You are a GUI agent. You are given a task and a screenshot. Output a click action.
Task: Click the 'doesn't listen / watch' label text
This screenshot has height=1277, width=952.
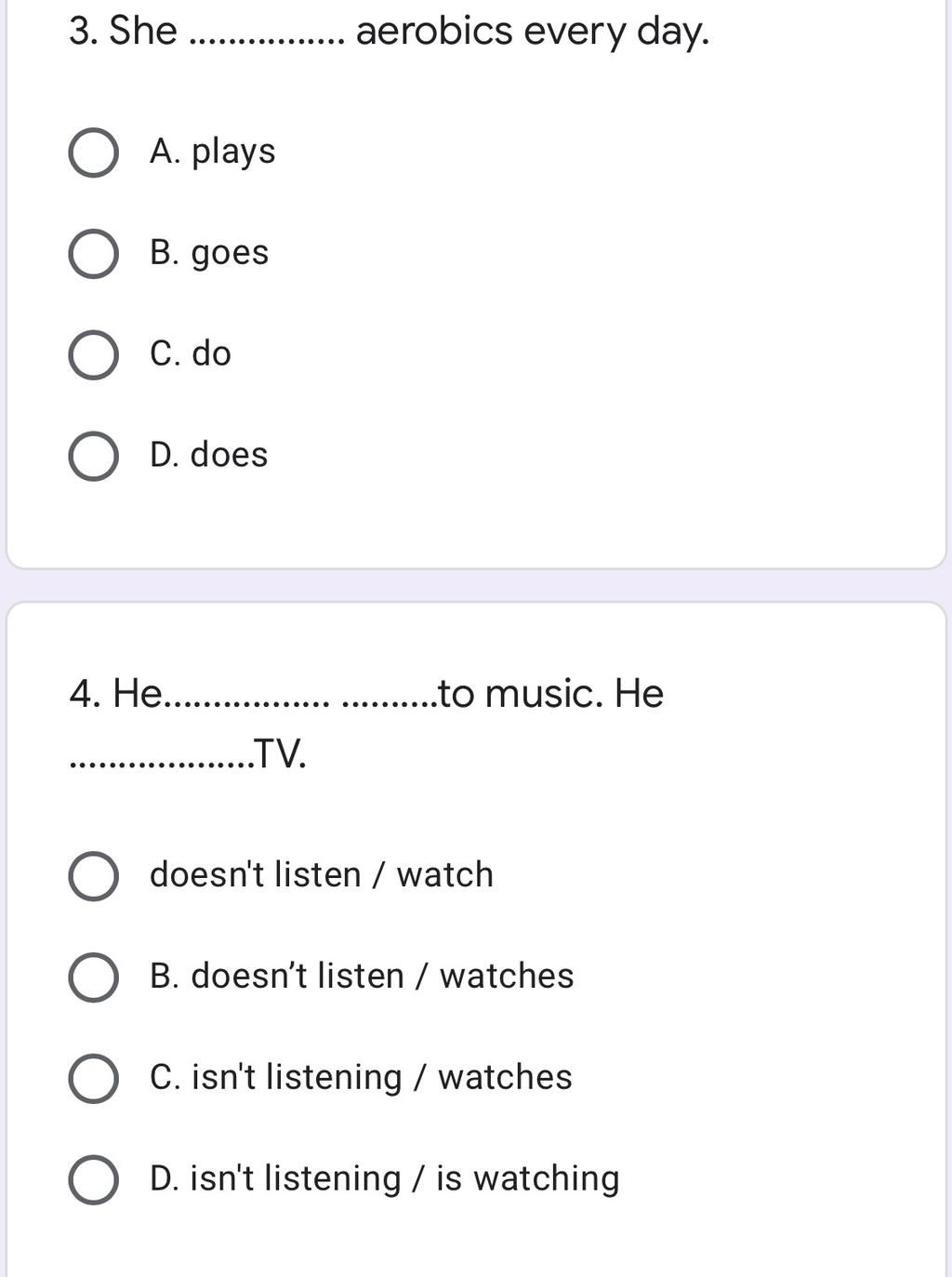[x=322, y=874]
